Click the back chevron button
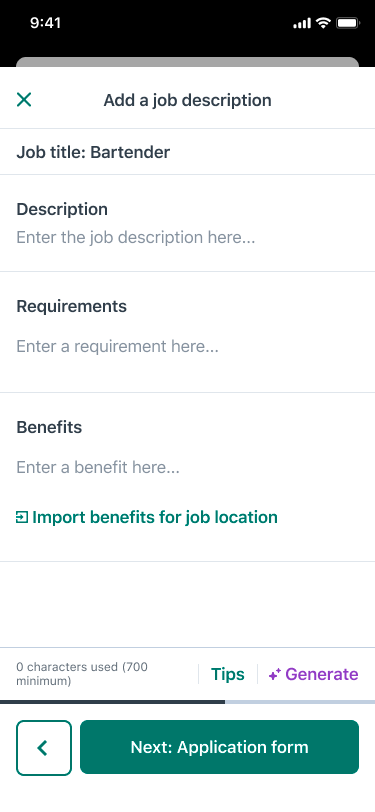Image resolution: width=375 pixels, height=812 pixels. point(44,747)
